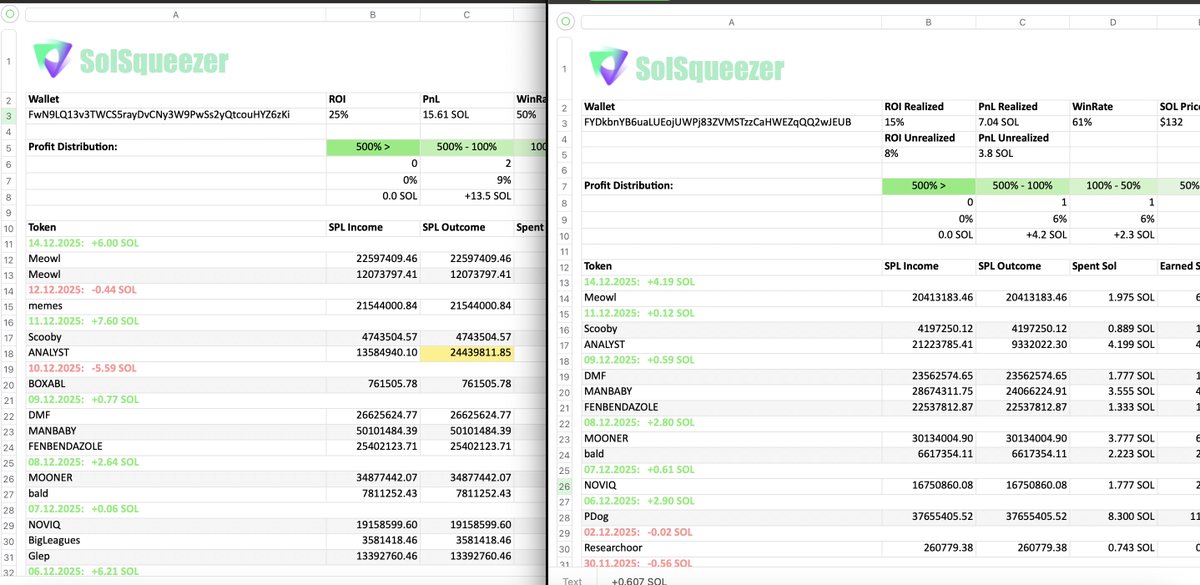
Task: Select the +2.3 SOL cell
Action: (1111, 235)
